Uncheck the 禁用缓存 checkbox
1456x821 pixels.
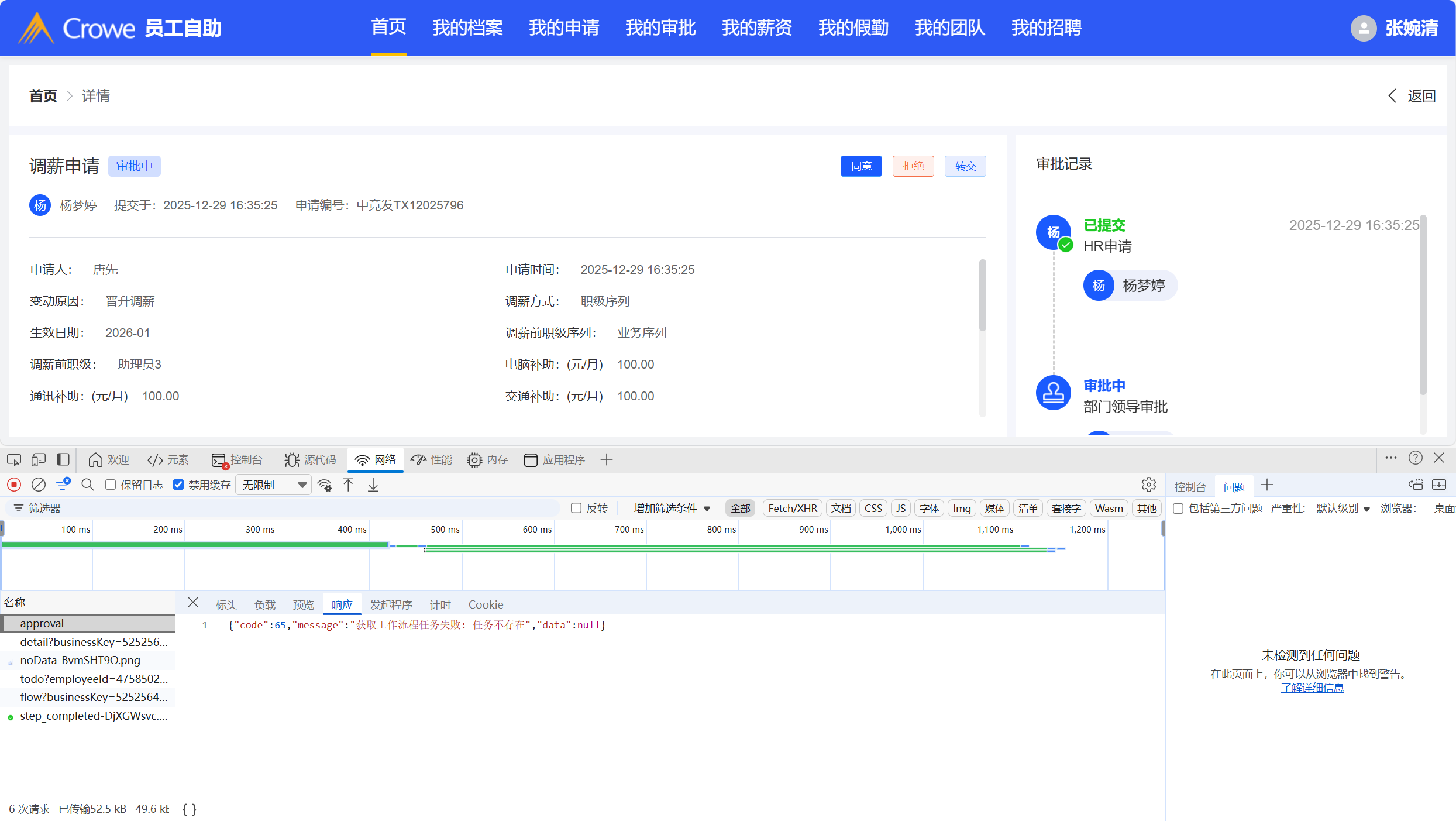tap(179, 485)
